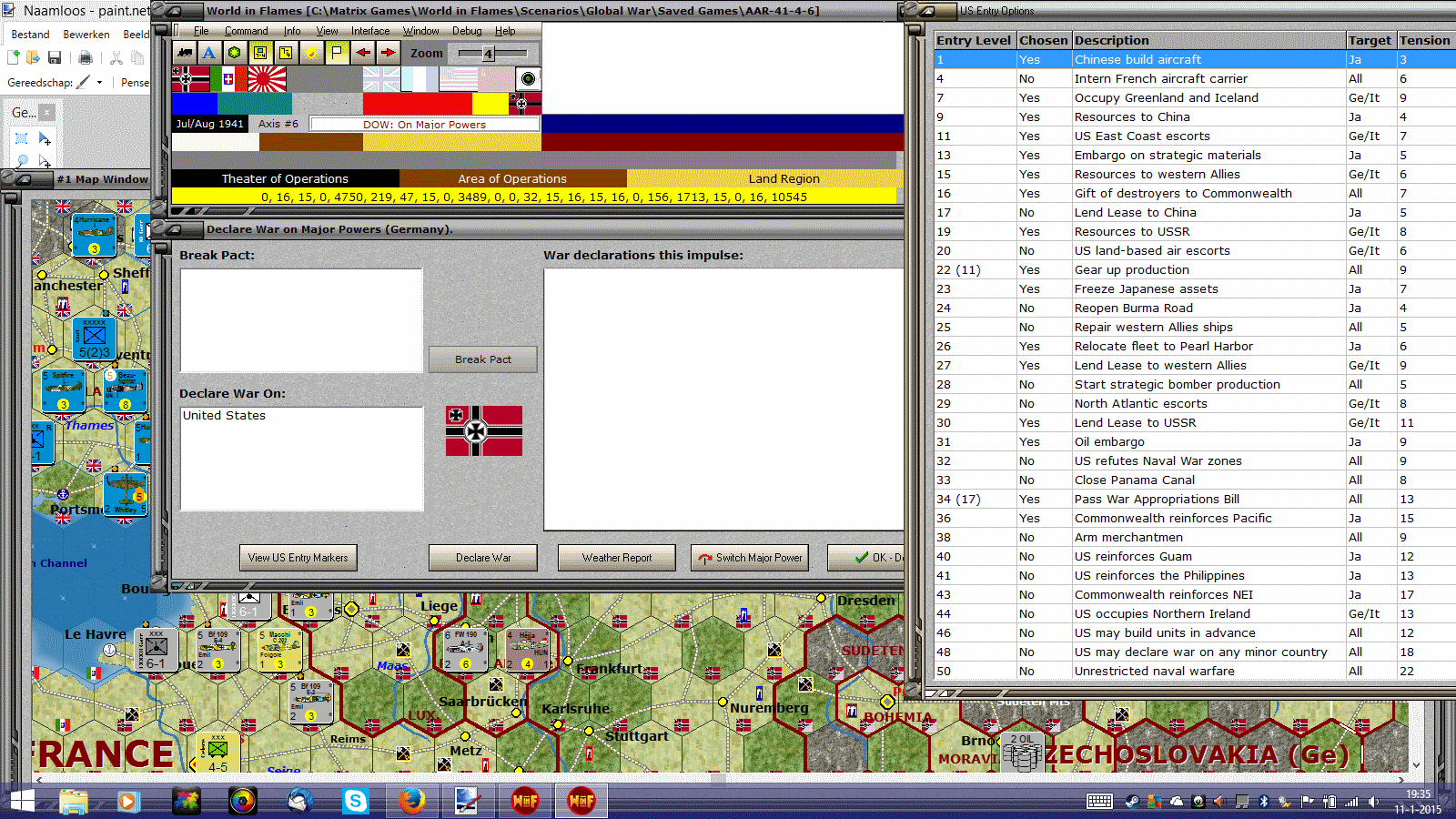The width and height of the screenshot is (1456, 819).
Task: Open the Debug menu
Action: tap(467, 31)
